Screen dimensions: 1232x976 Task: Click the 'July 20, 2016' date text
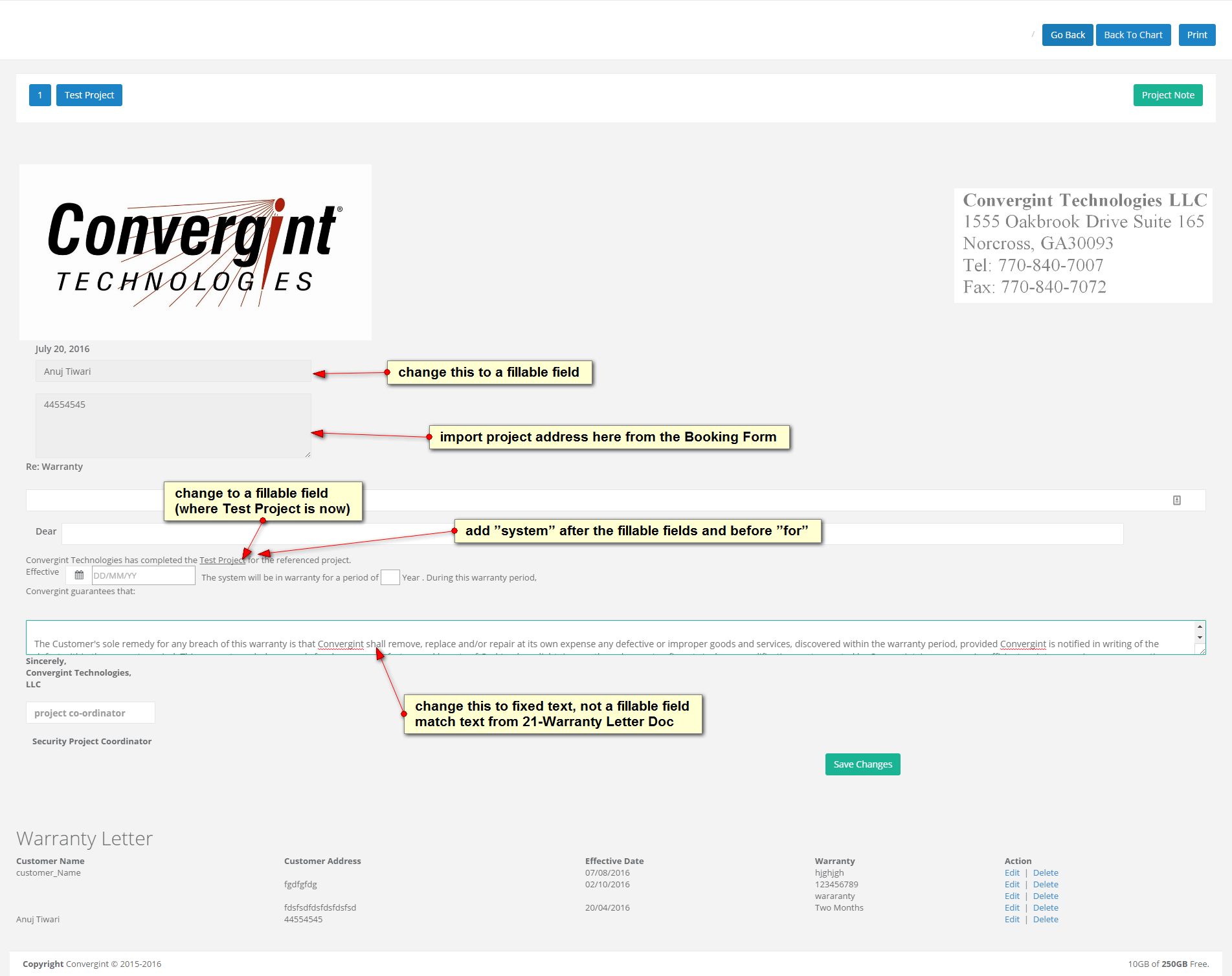[x=62, y=349]
